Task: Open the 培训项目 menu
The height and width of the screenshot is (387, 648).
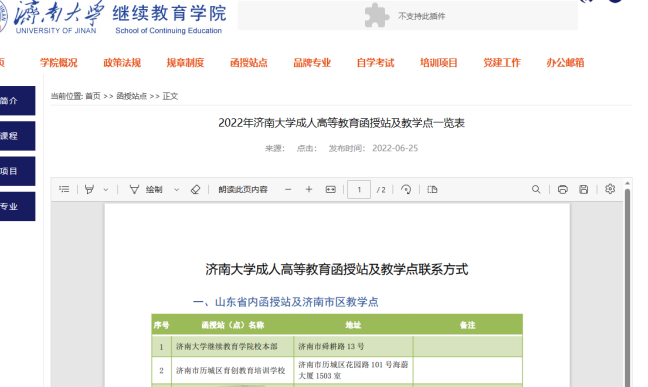Action: pyautogui.click(x=438, y=63)
